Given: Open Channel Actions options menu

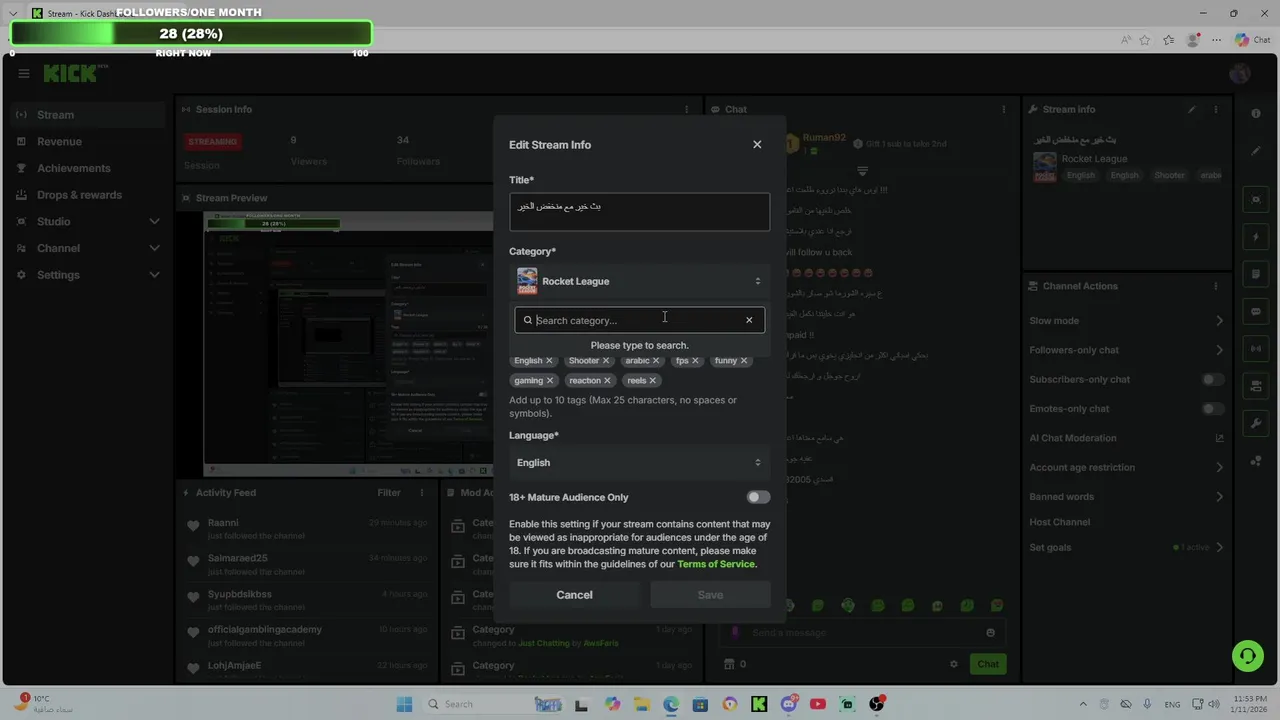Looking at the screenshot, I should pos(1216,286).
